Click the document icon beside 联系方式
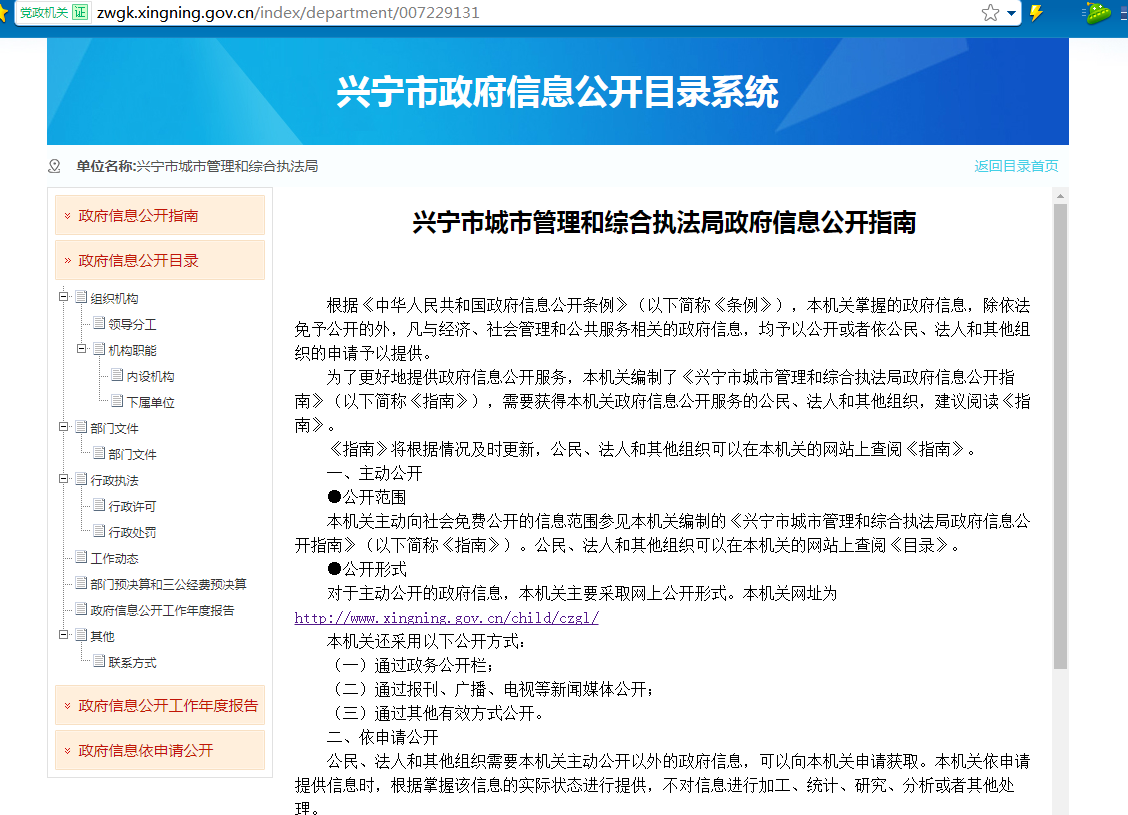1128x815 pixels. coord(99,661)
